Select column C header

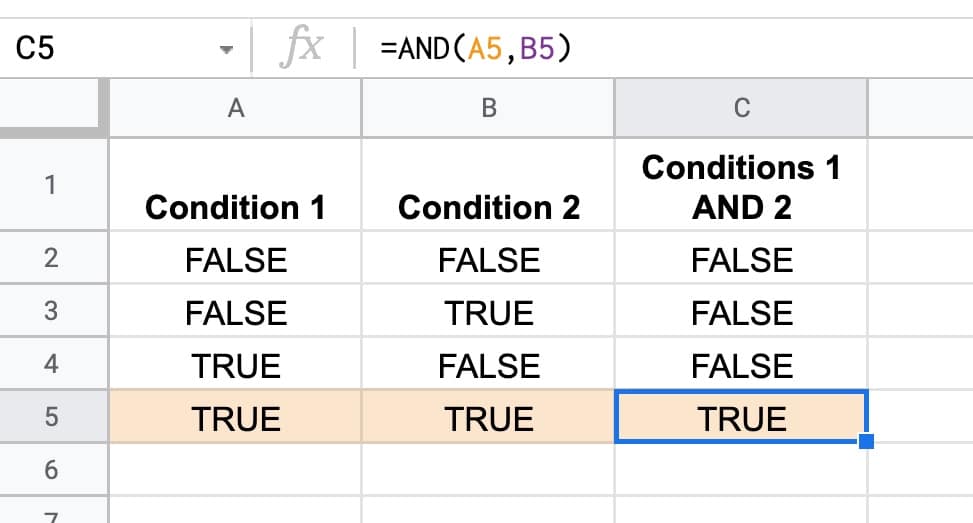(742, 108)
